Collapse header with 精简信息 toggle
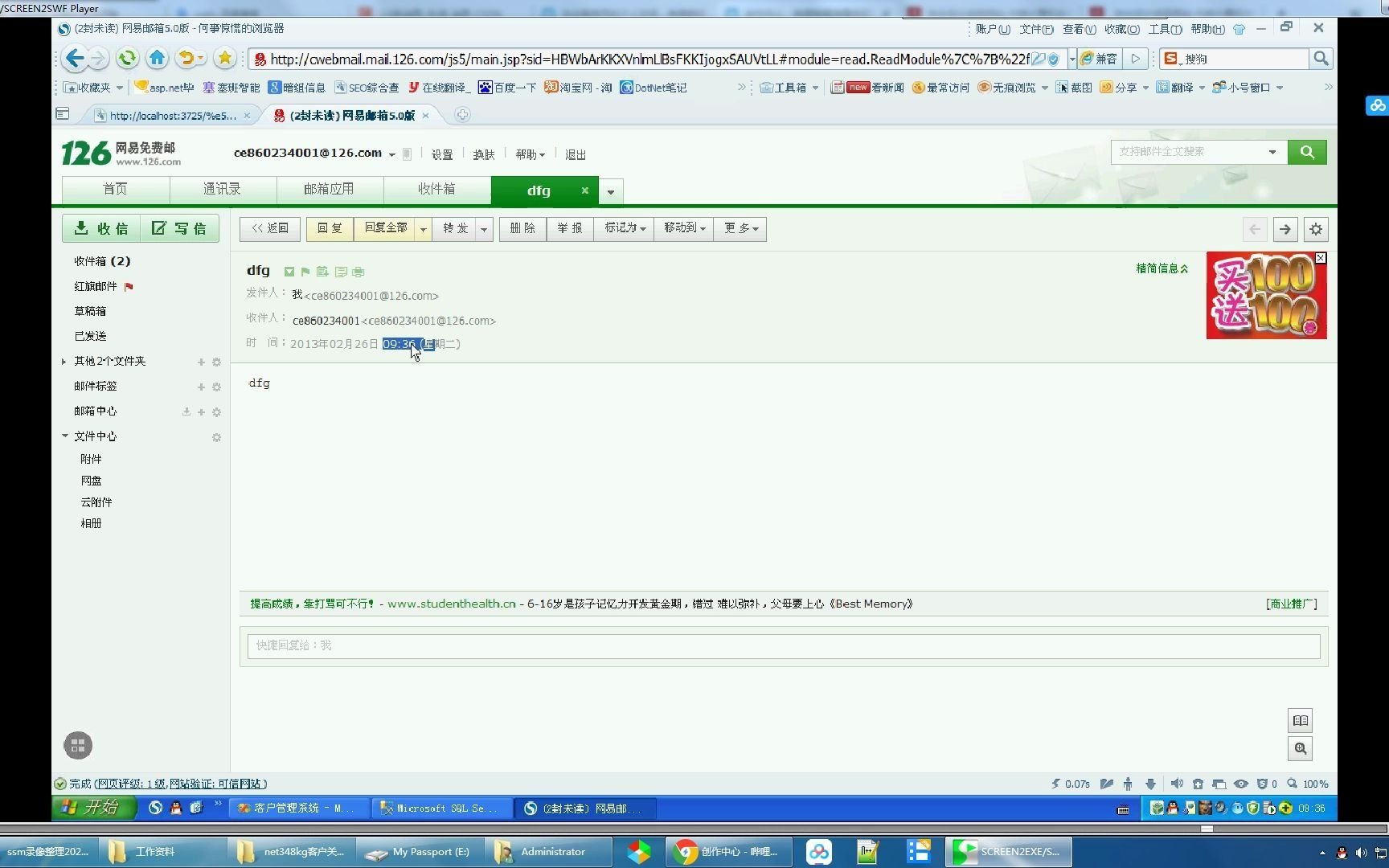This screenshot has height=868, width=1389. coord(1162,268)
